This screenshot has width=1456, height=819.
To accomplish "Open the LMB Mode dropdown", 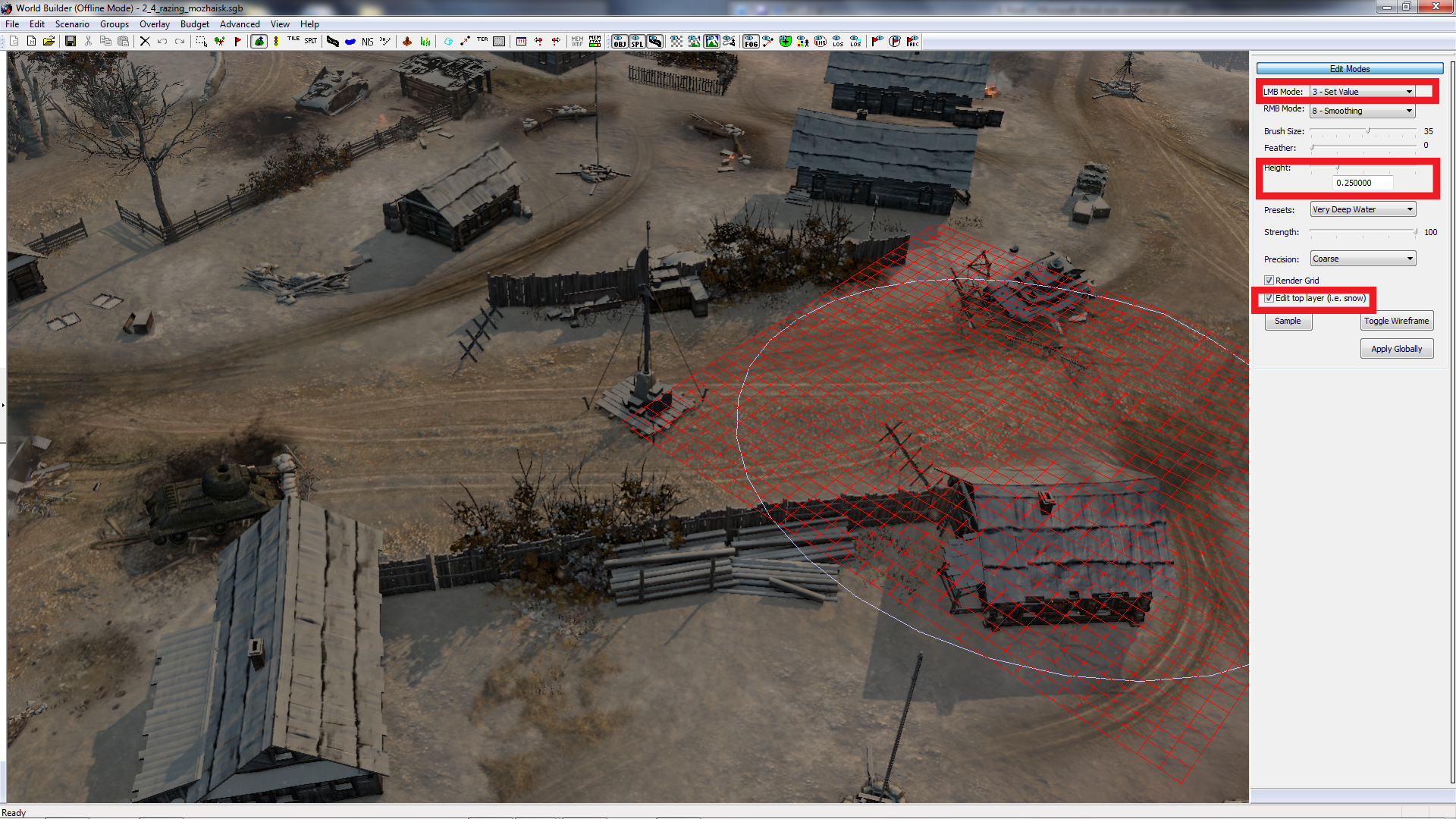I will pos(1363,92).
